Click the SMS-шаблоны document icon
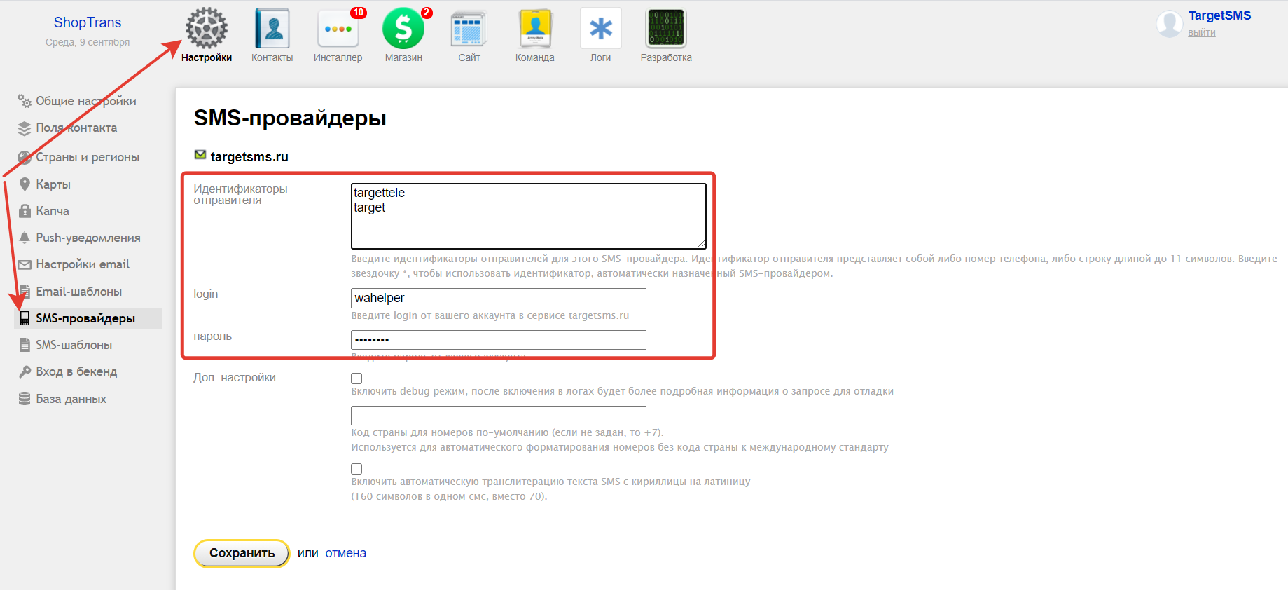Screen dimensions: 1288x591 point(26,345)
